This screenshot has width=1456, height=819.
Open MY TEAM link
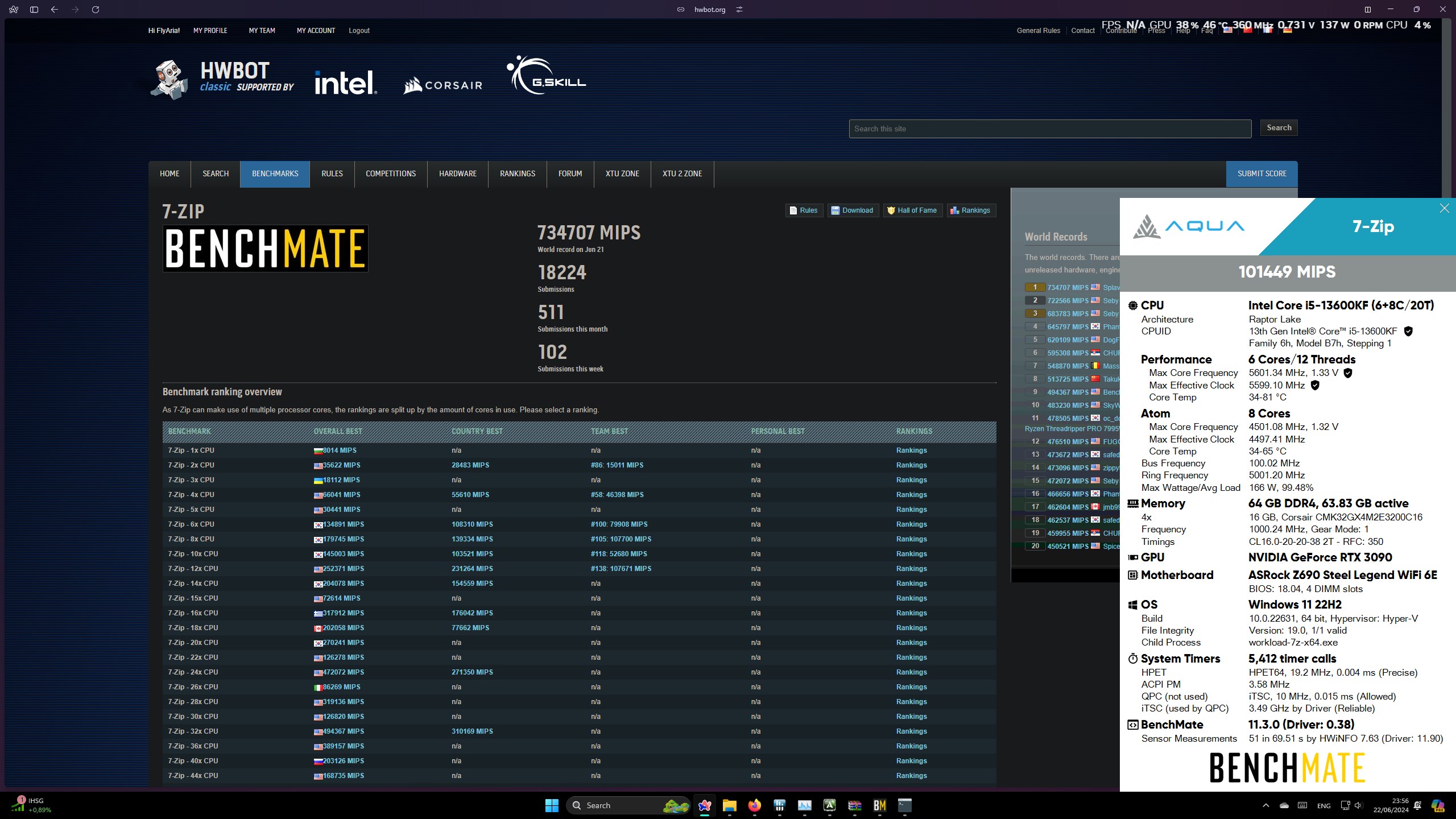[x=262, y=31]
